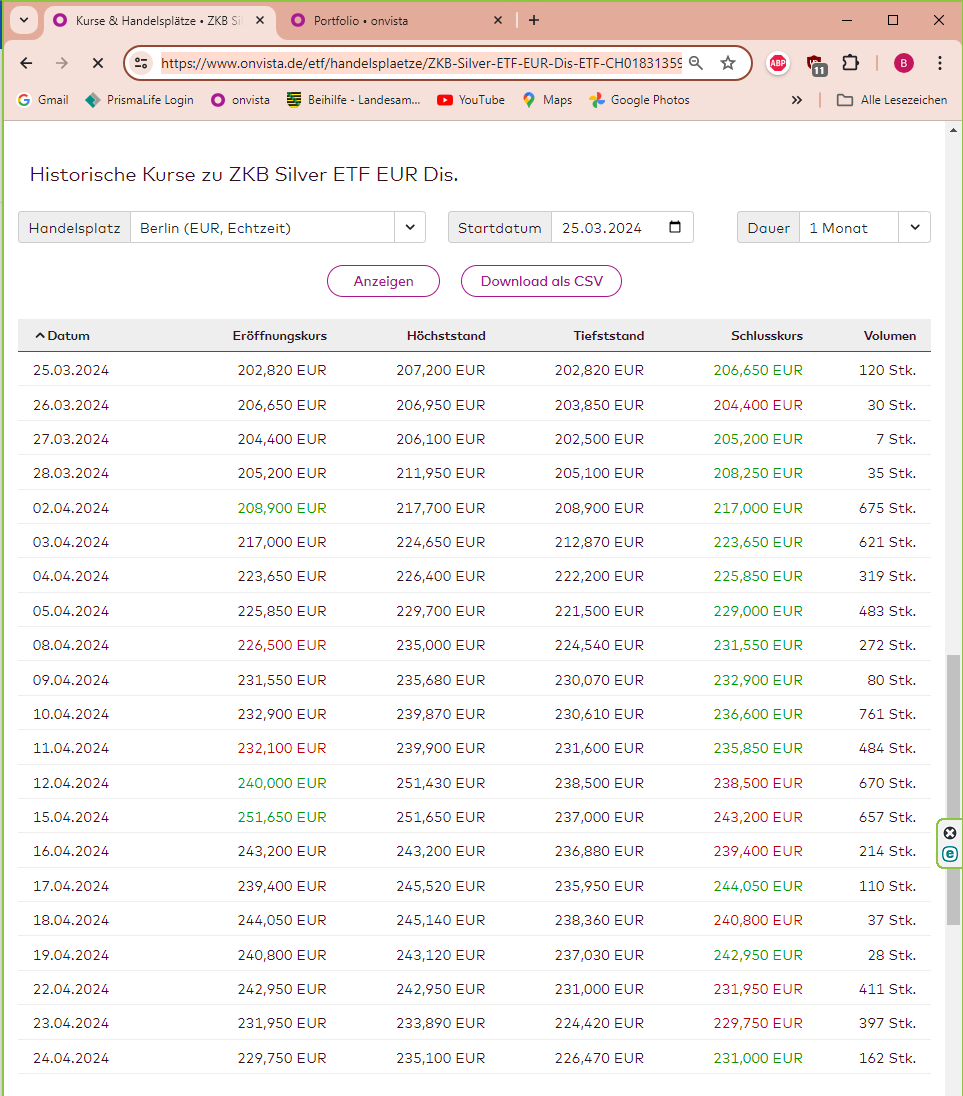Click Höchststand 224,650 EUR
This screenshot has height=1096, width=963.
pos(441,542)
